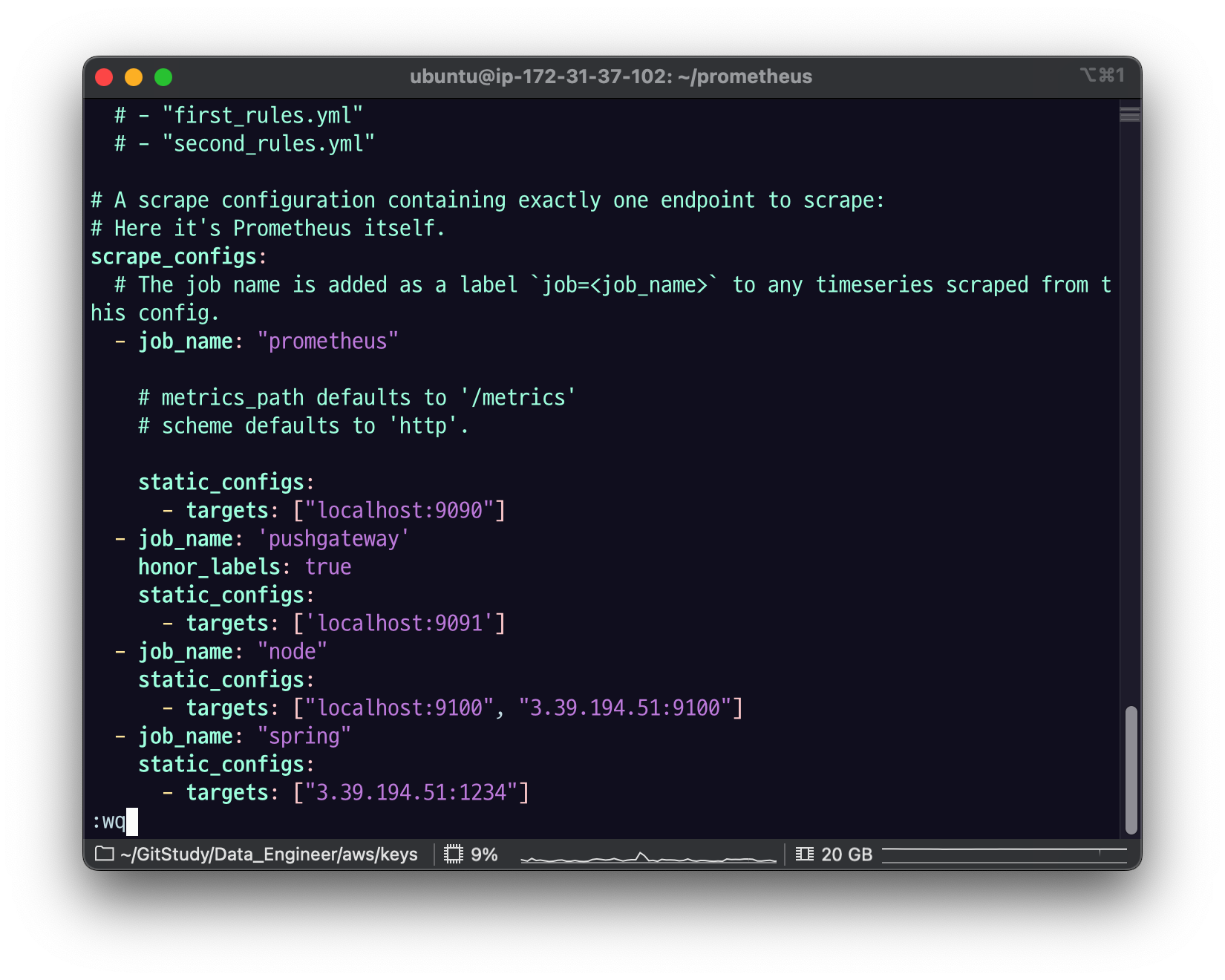
Task: Click the ⌥⌘1 shortcut indicator in title bar
Action: click(1102, 75)
